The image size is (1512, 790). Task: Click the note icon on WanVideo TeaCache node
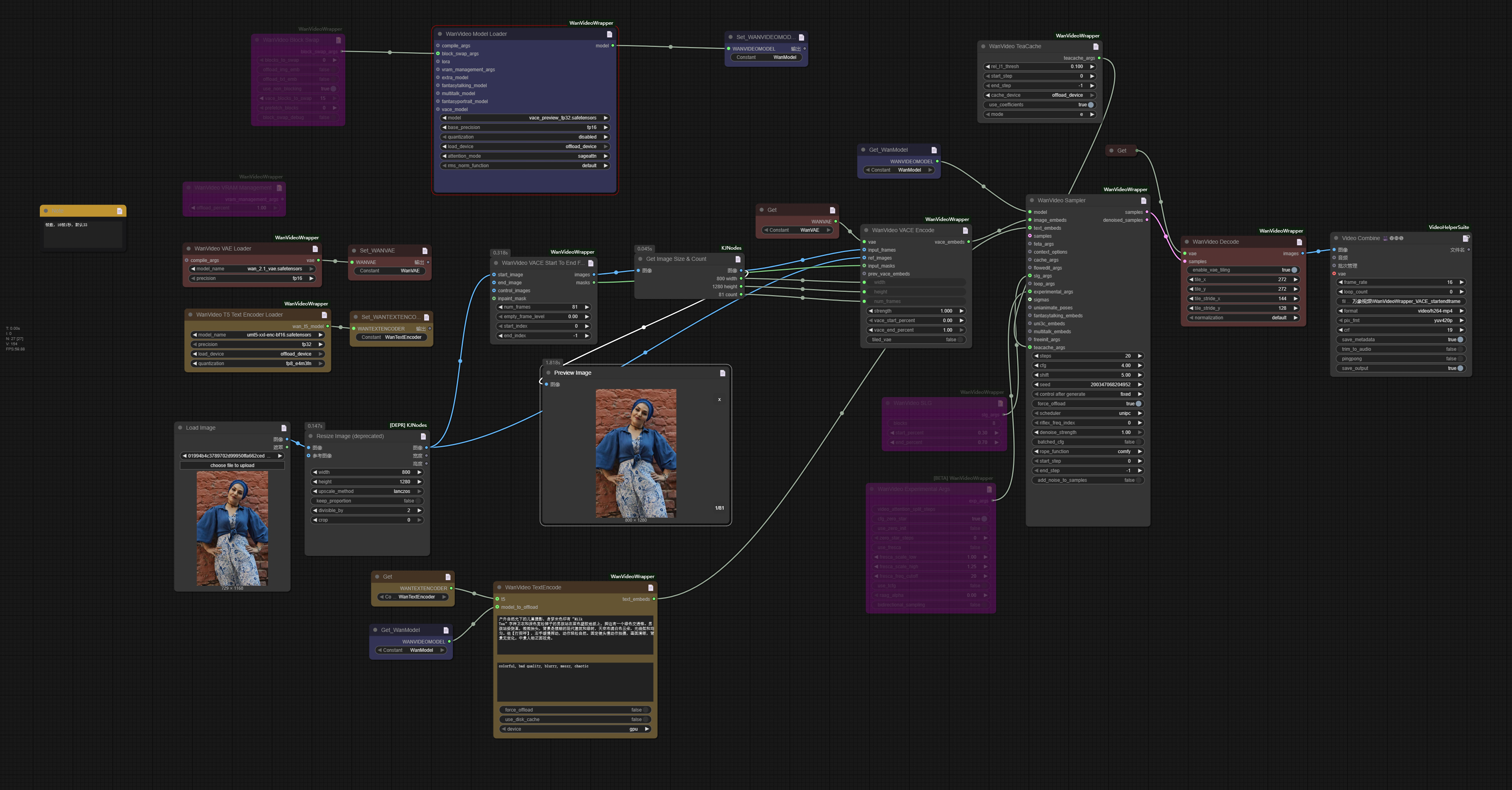point(1095,46)
